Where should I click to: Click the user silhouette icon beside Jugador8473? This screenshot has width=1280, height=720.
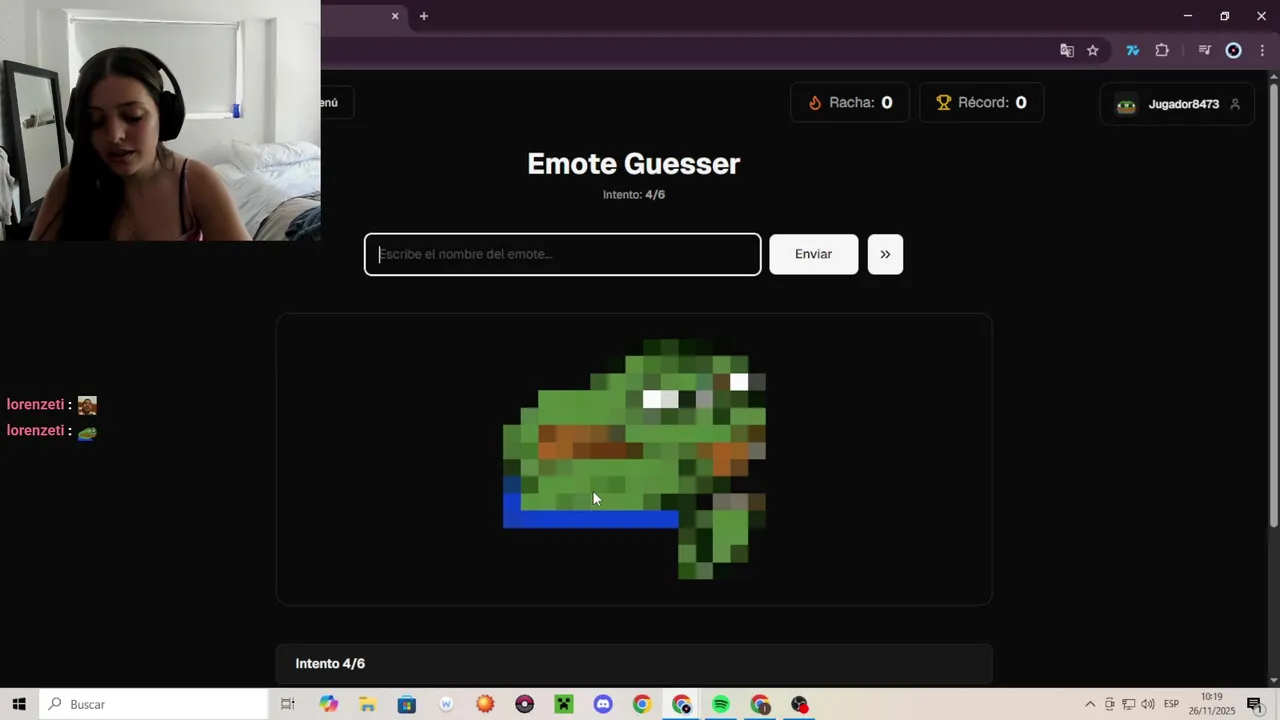pyautogui.click(x=1235, y=104)
